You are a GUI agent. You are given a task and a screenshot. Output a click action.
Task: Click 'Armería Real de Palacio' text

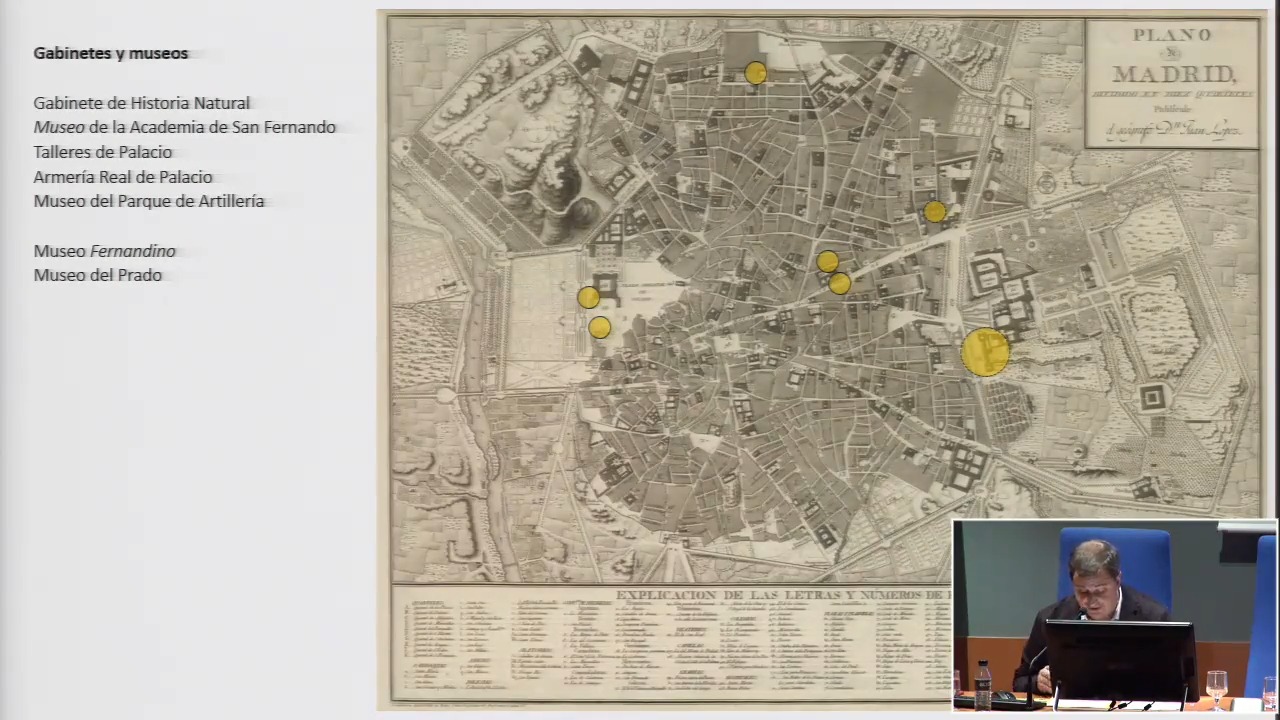pos(123,177)
